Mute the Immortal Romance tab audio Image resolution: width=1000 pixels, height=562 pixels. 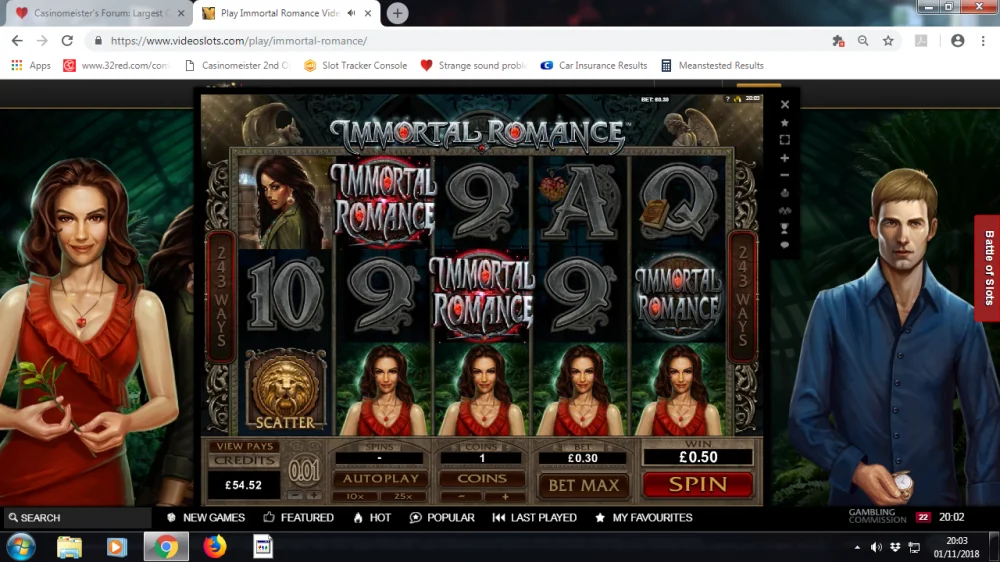[351, 13]
